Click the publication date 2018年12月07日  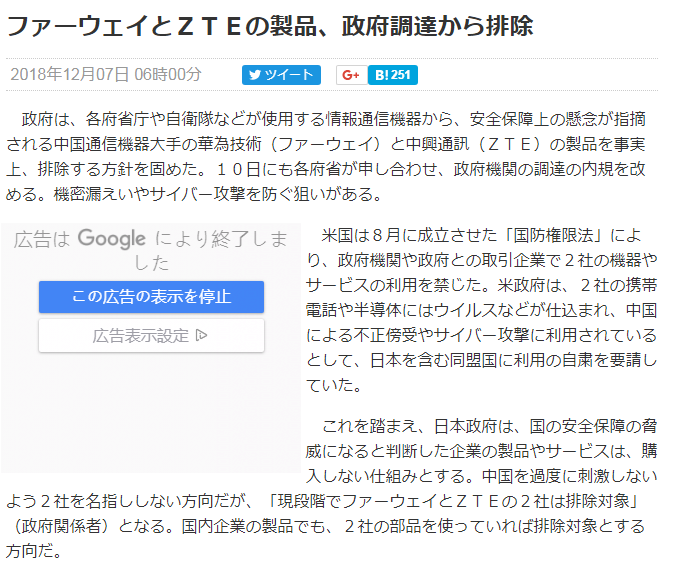point(70,75)
